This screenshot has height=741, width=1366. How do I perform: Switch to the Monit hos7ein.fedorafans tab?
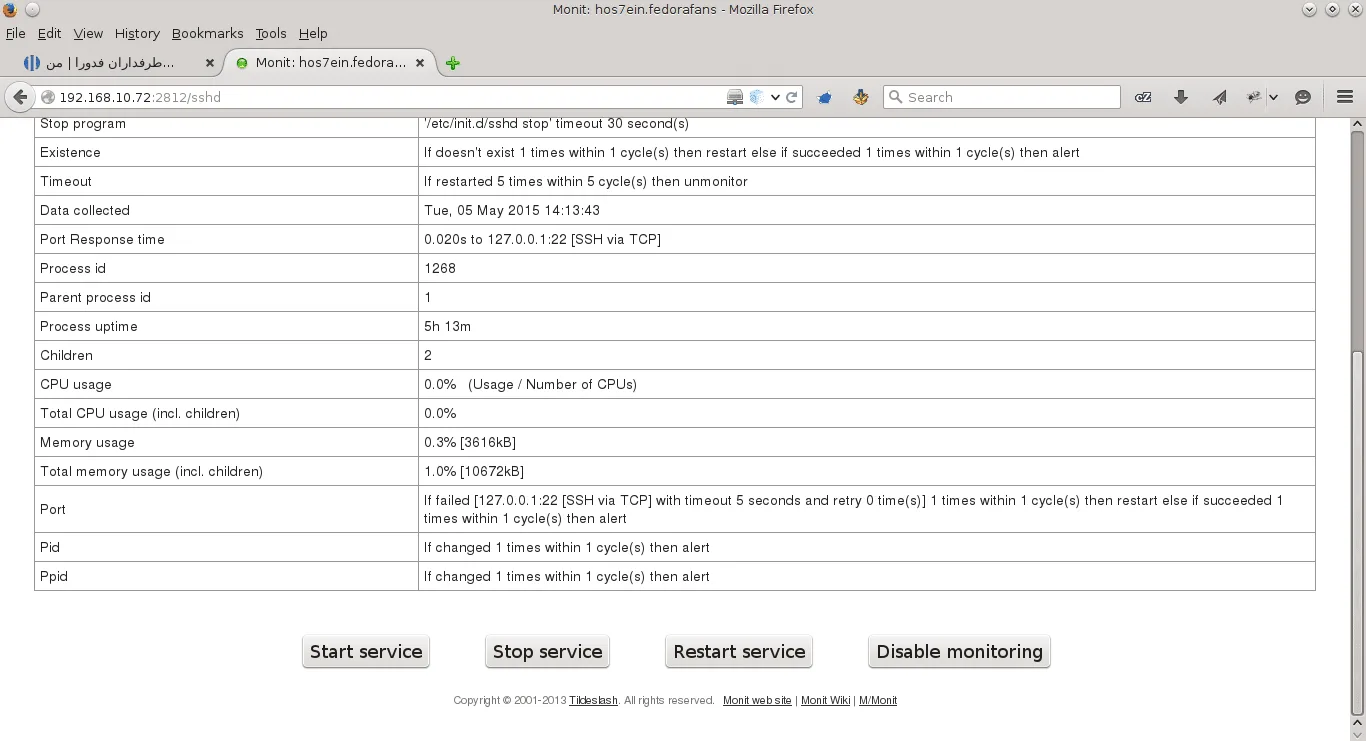(x=330, y=62)
